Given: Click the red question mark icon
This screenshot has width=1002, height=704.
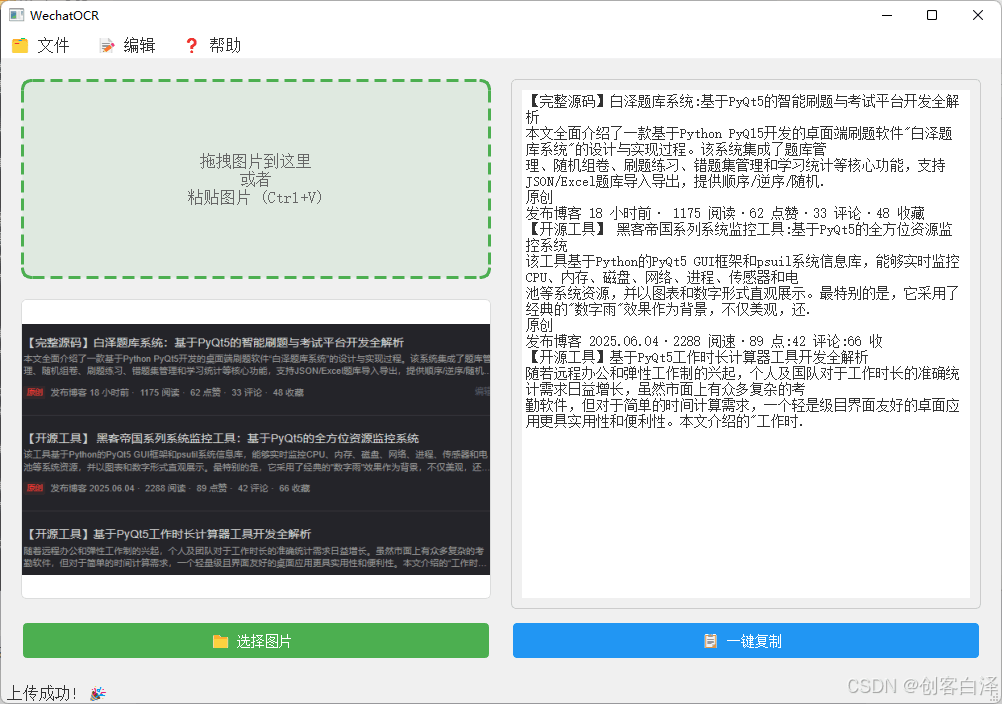Looking at the screenshot, I should [191, 45].
